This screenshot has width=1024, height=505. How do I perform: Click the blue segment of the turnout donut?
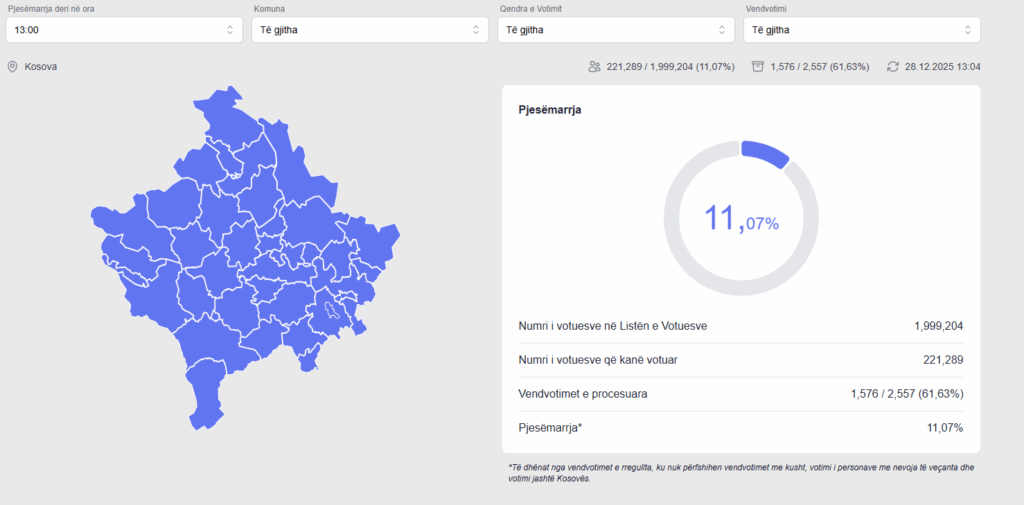point(765,152)
